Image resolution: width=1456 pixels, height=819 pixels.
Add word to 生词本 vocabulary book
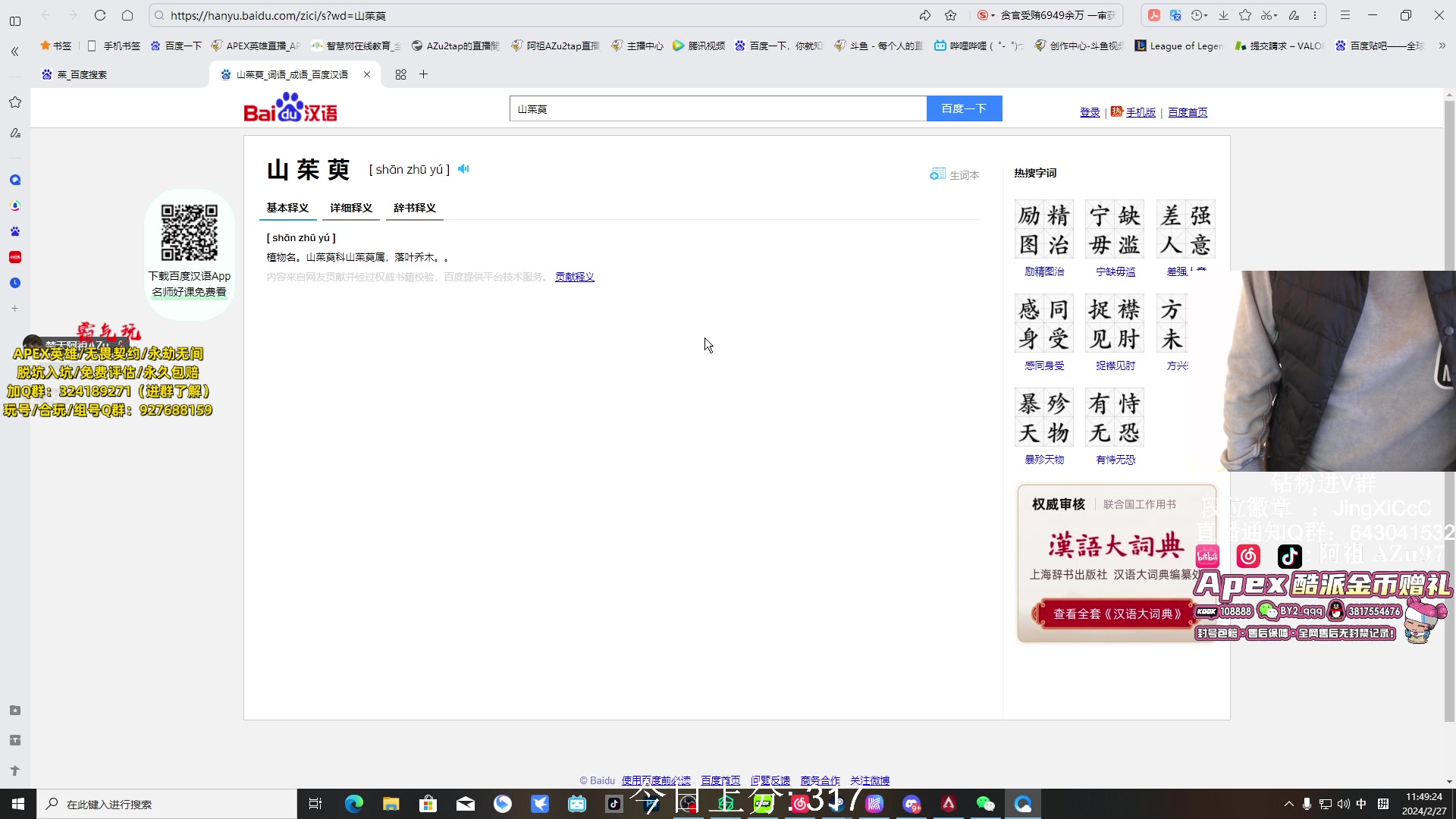tap(955, 174)
